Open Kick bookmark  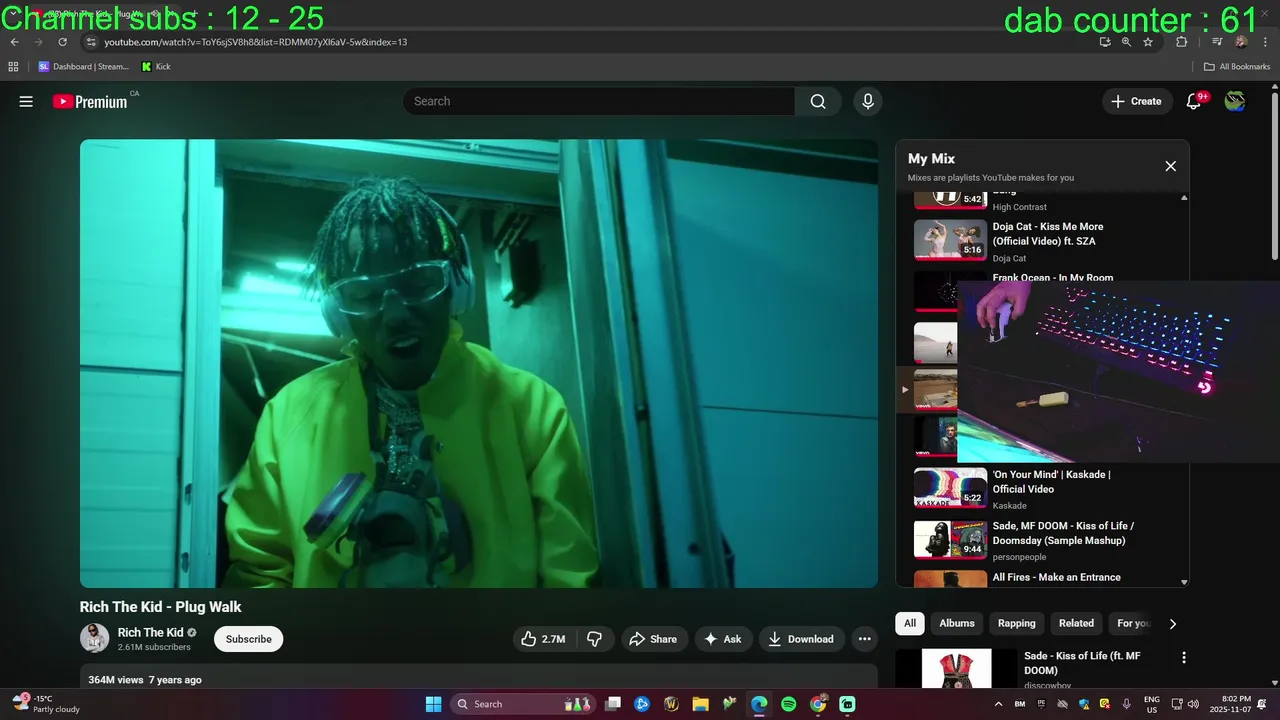156,67
